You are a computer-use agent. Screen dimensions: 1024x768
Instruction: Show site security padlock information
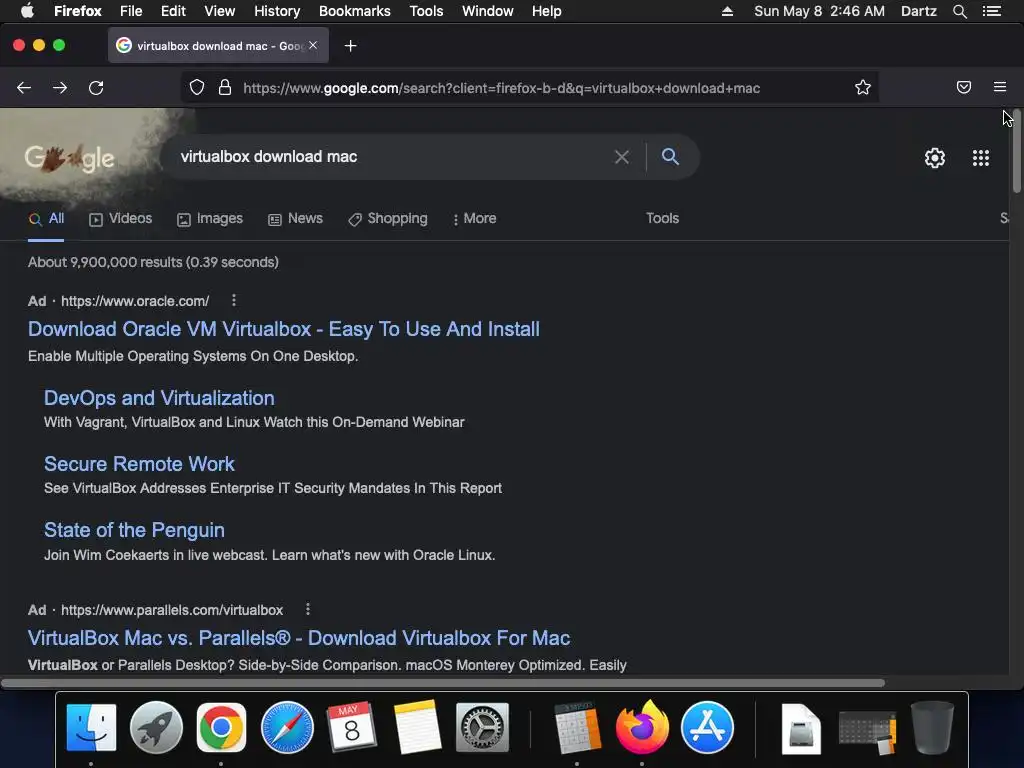(225, 88)
